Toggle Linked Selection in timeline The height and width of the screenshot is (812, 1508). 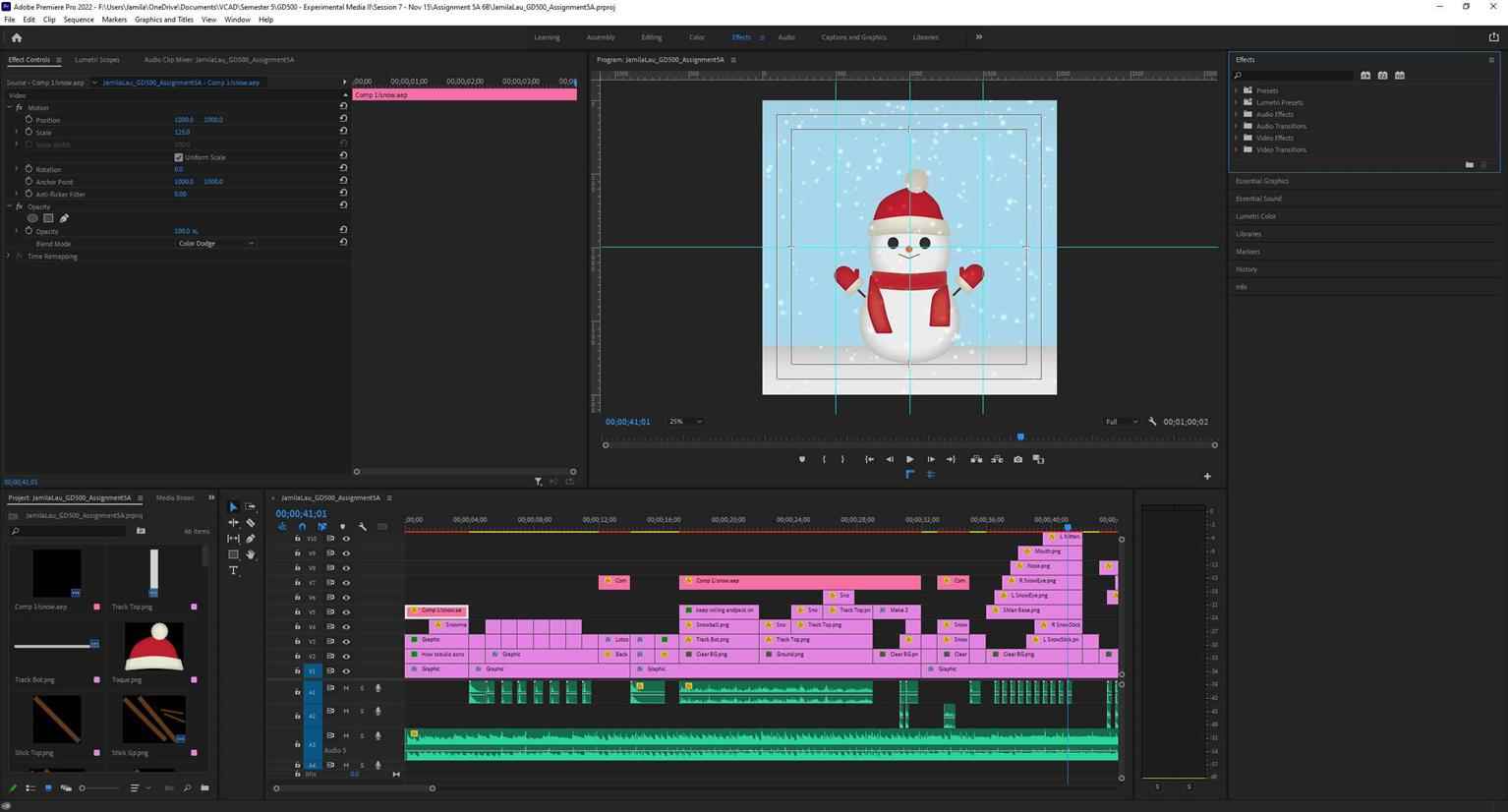(321, 527)
